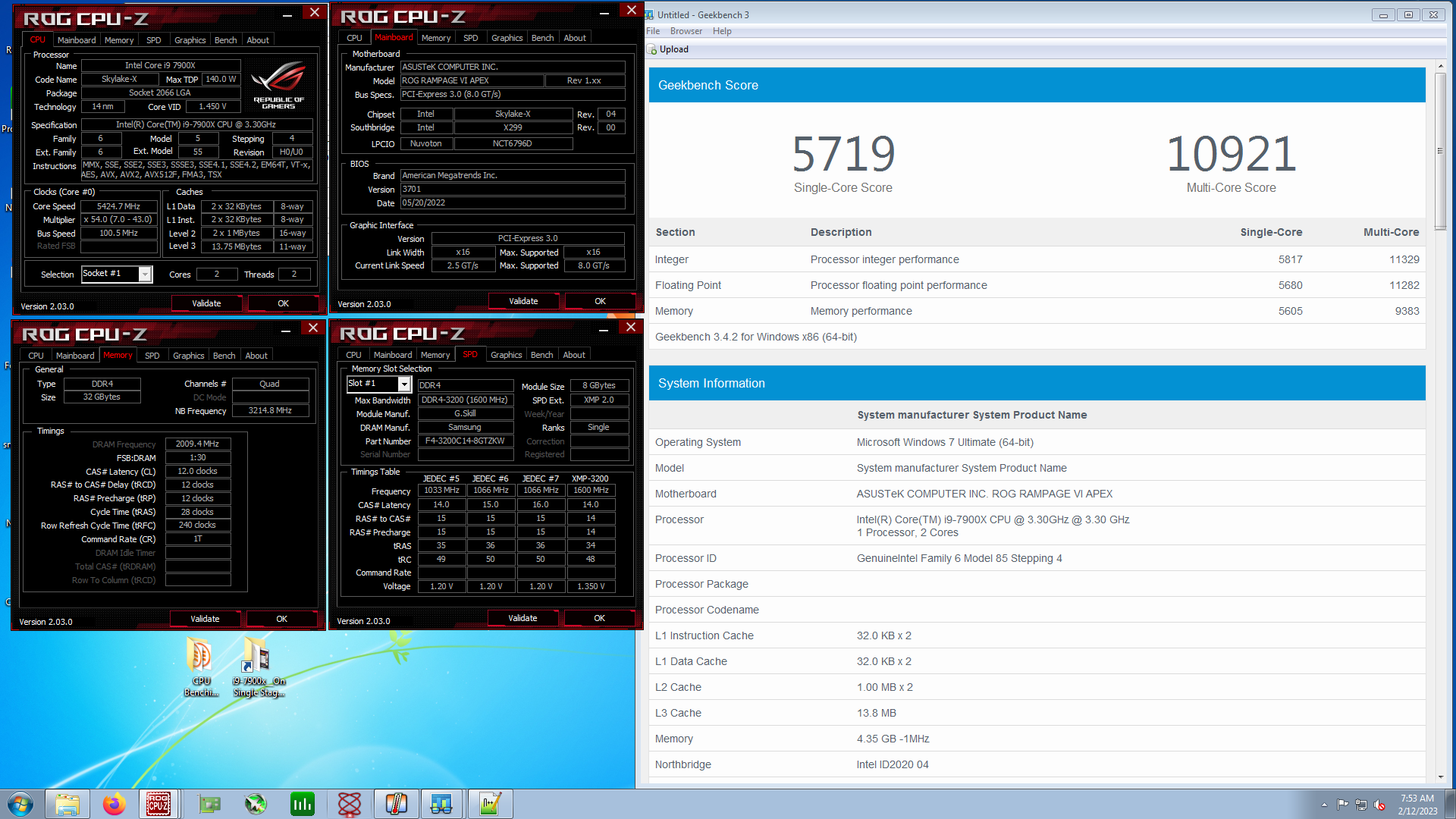Switch to Bench tab in CPU window

click(x=226, y=40)
